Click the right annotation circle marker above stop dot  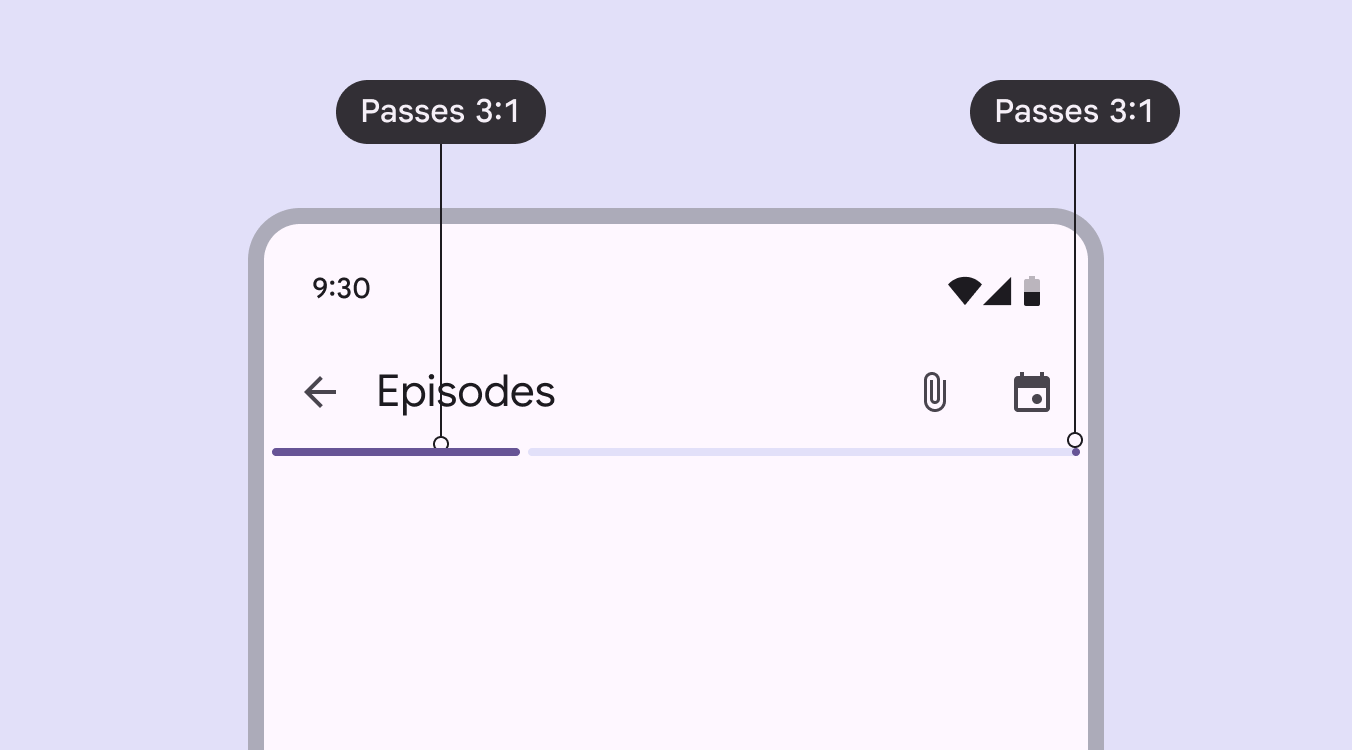[x=1075, y=440]
